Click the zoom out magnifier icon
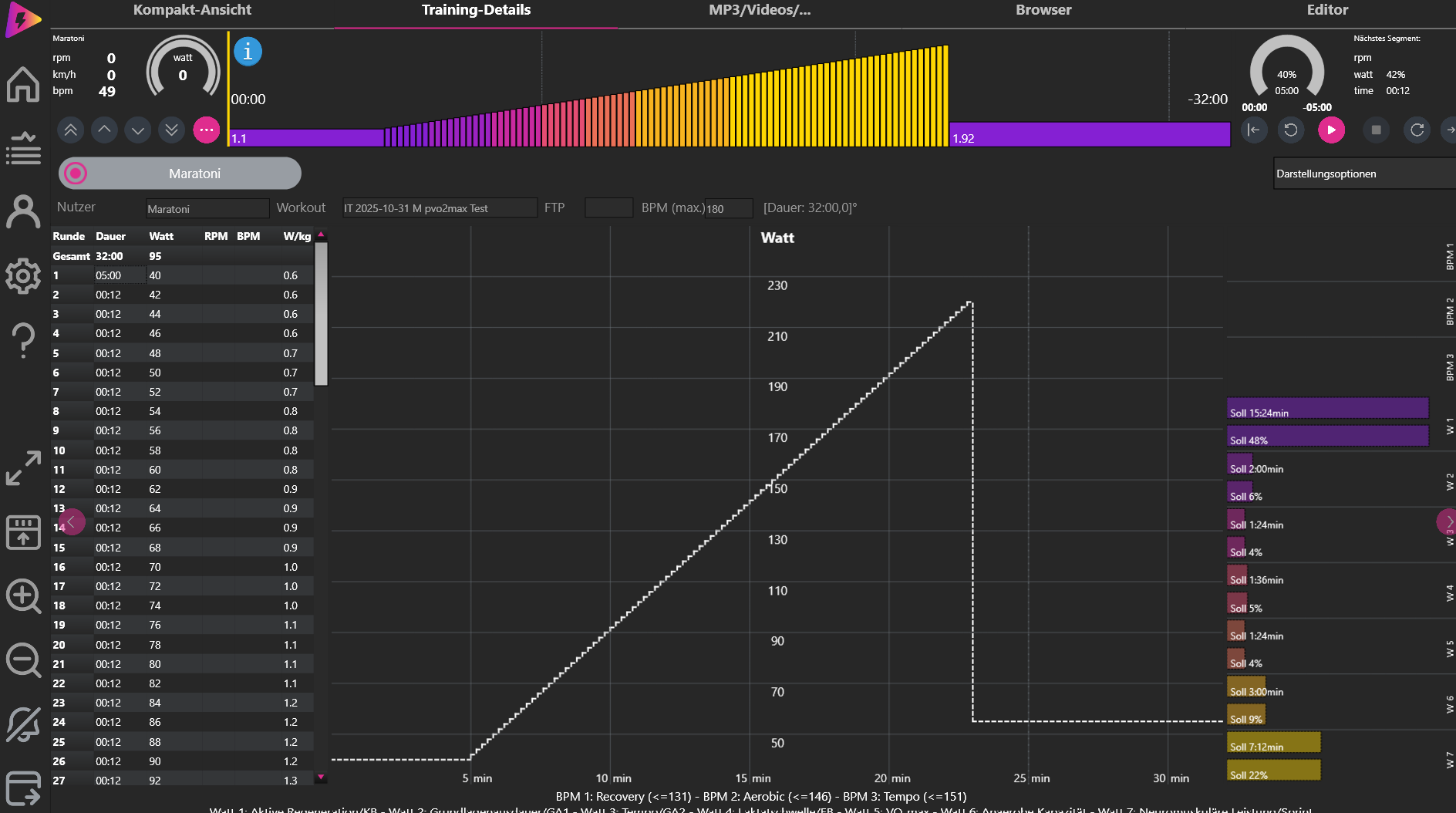Image resolution: width=1456 pixels, height=813 pixels. pos(23,660)
